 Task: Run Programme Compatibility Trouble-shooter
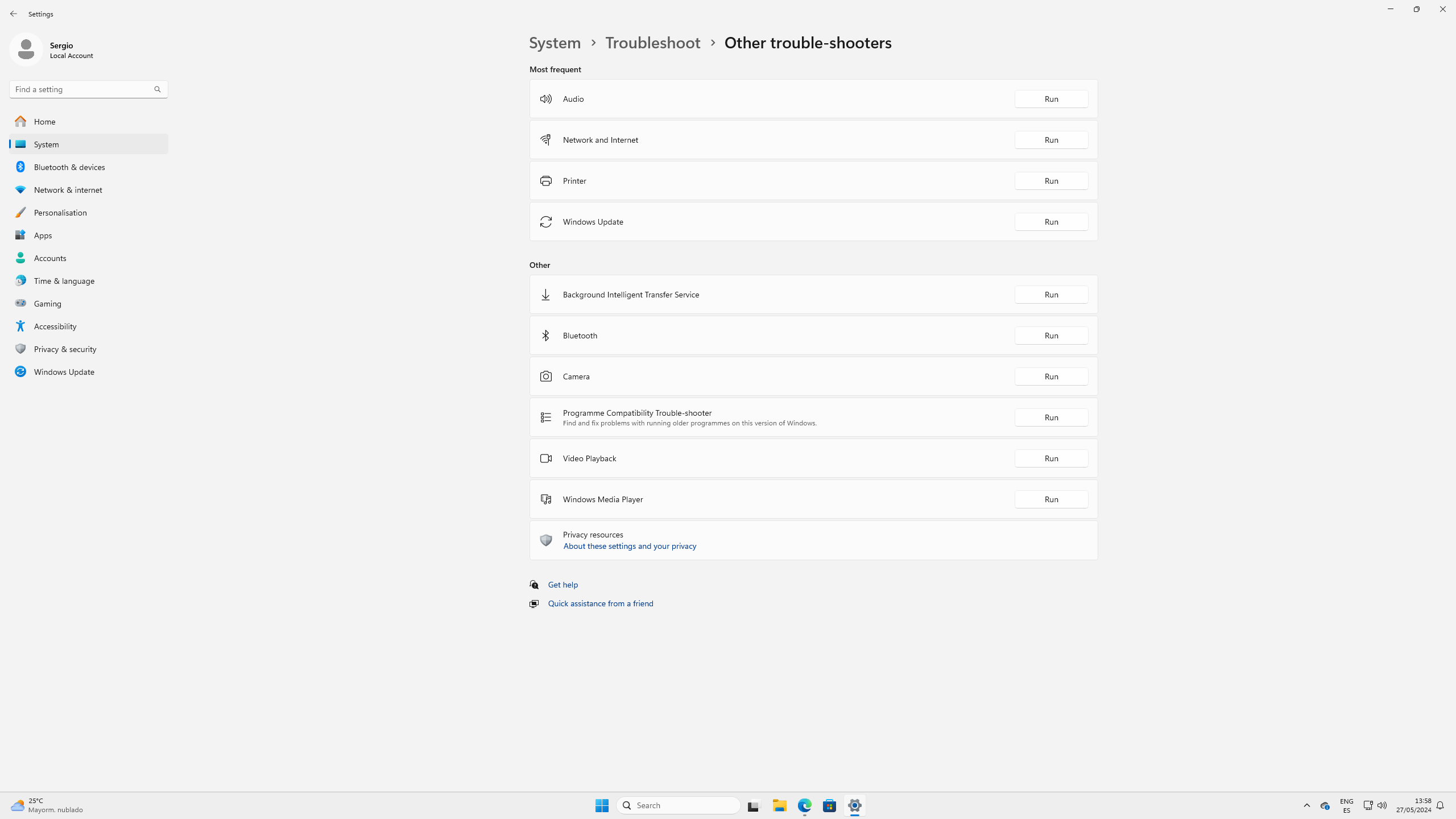(1051, 417)
